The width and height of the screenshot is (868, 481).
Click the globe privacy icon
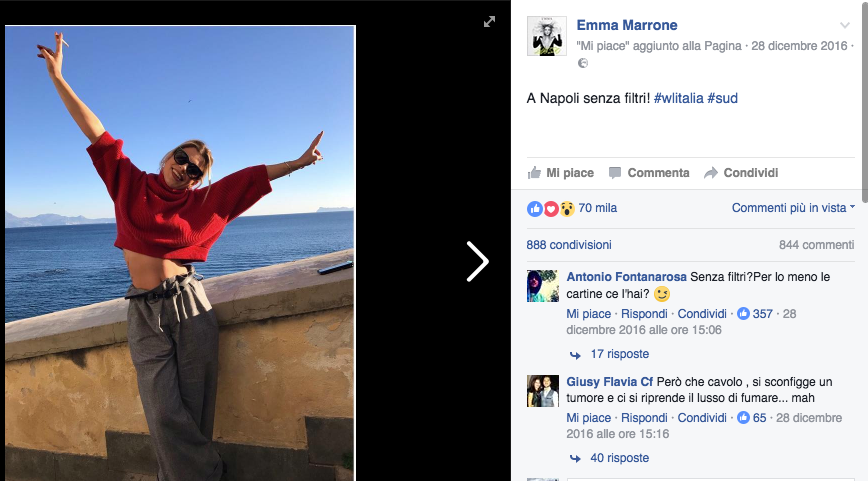583,63
